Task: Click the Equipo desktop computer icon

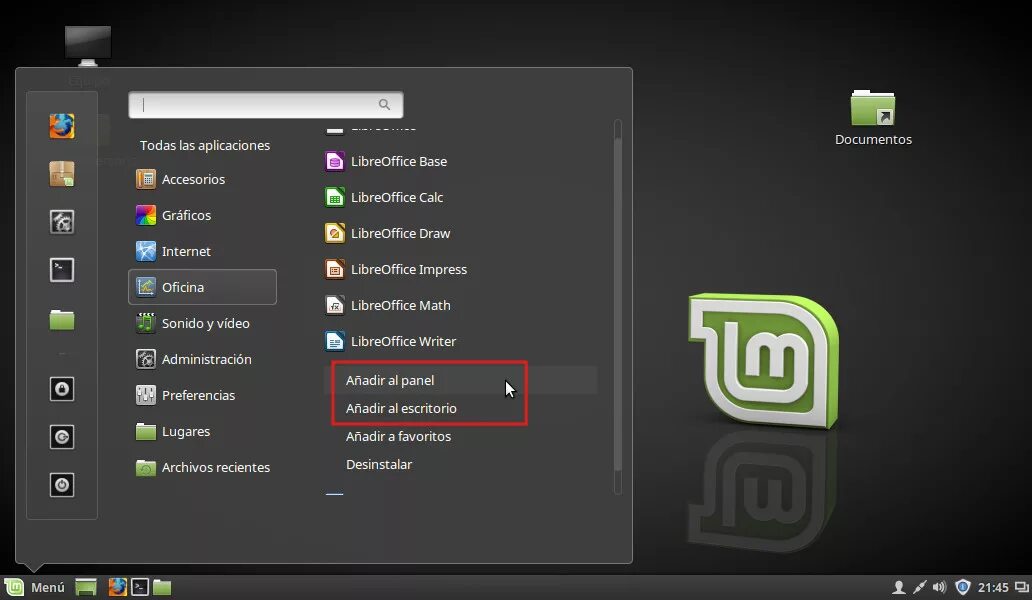Action: pyautogui.click(x=88, y=46)
